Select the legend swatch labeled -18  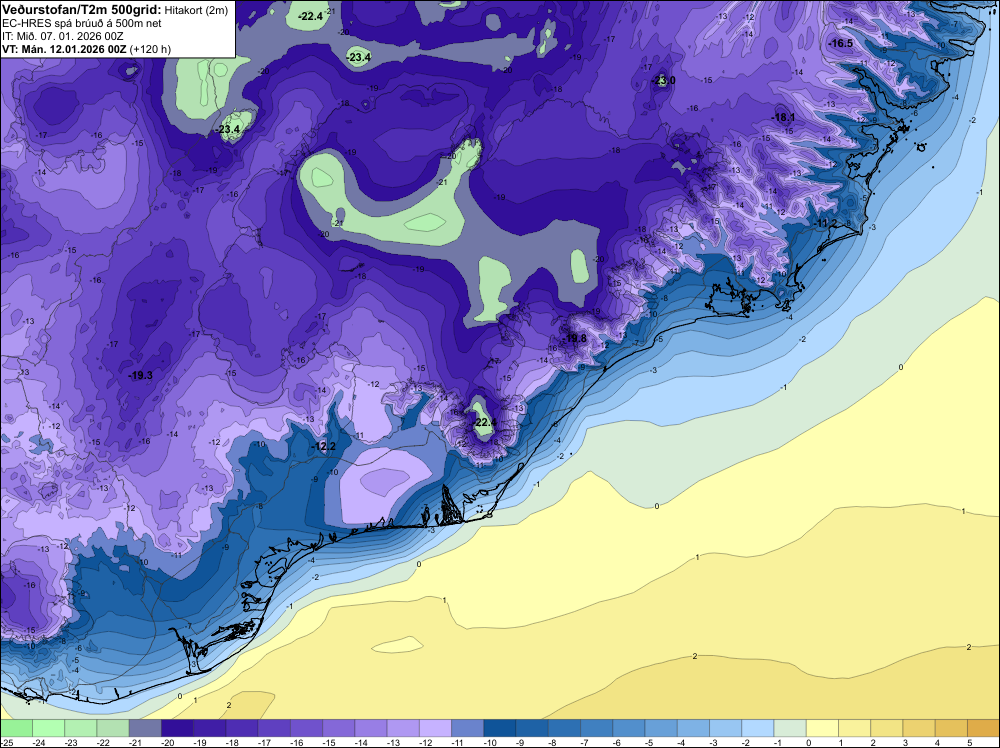[242, 728]
